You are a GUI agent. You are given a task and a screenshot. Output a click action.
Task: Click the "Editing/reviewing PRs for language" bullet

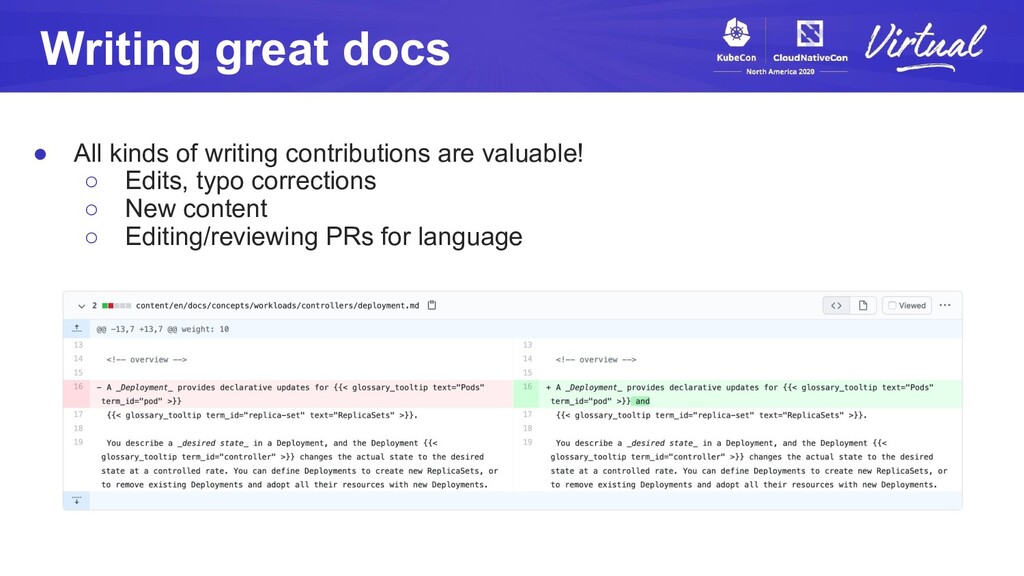(323, 236)
